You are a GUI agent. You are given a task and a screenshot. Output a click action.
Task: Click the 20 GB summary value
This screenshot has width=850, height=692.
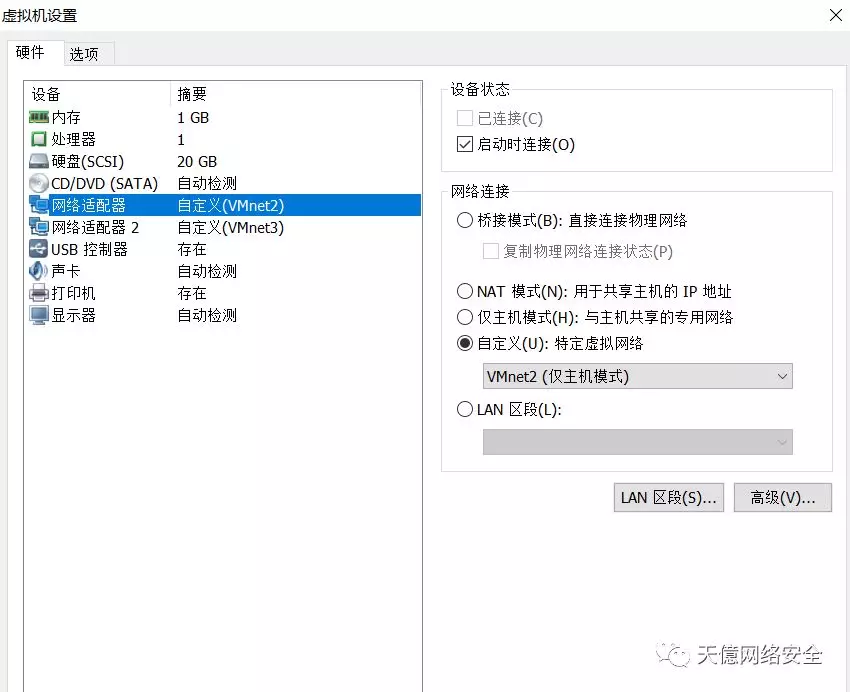[x=197, y=161]
